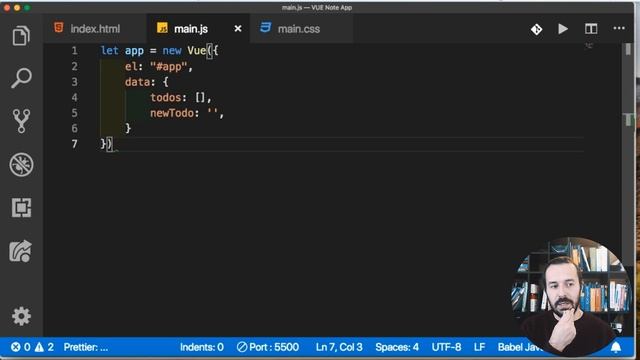This screenshot has height=360, width=640.
Task: Click the newTodo property on line 5
Action: pyautogui.click(x=171, y=113)
